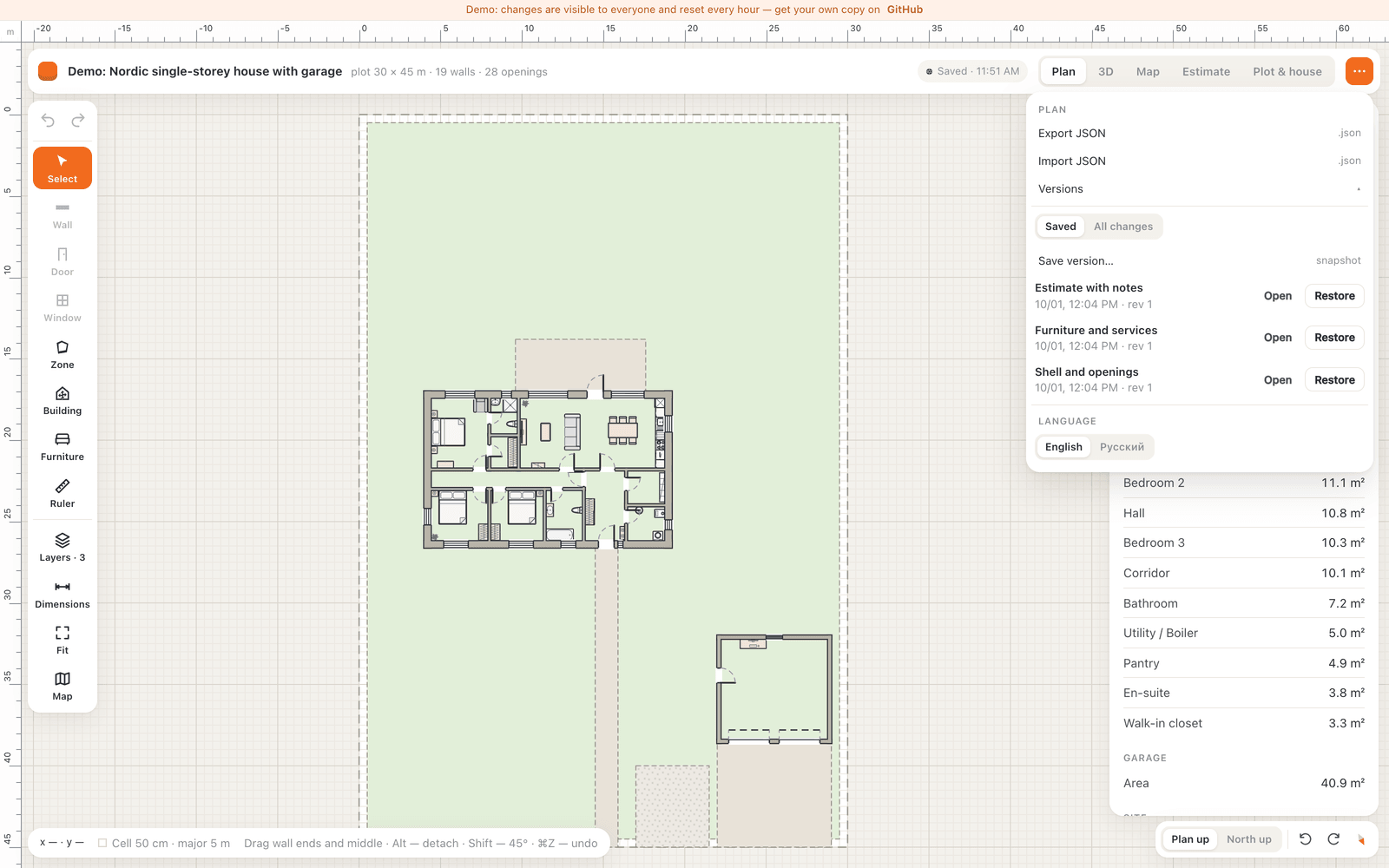Open the Estimate tab
Viewport: 1389px width, 868px height.
(x=1206, y=71)
